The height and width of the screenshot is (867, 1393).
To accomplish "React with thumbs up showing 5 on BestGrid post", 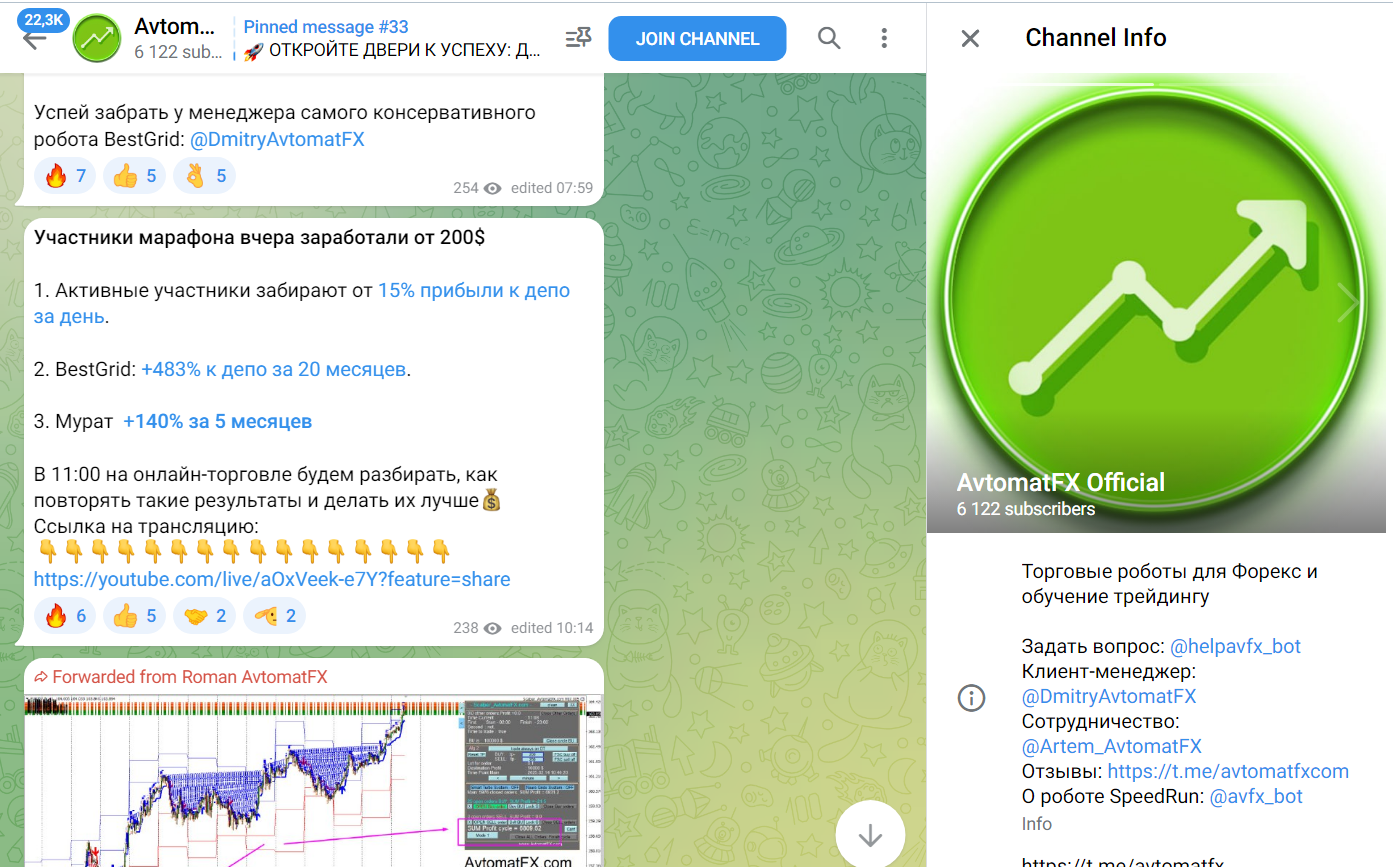I will pos(135,177).
